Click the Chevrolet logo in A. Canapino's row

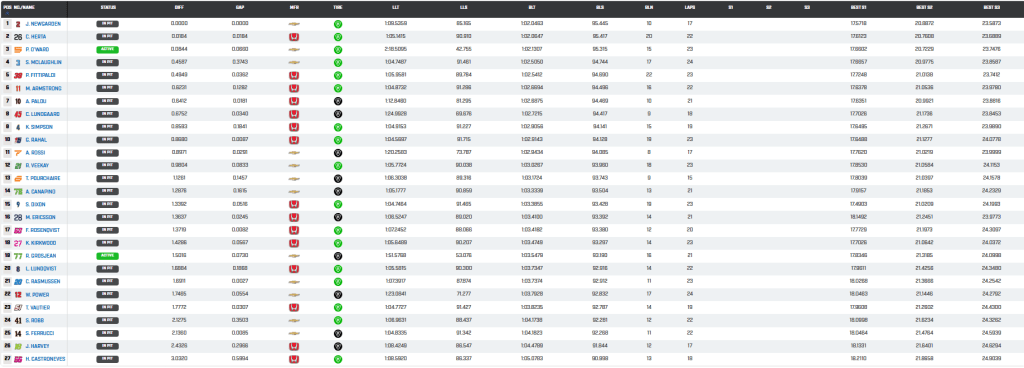coord(295,191)
